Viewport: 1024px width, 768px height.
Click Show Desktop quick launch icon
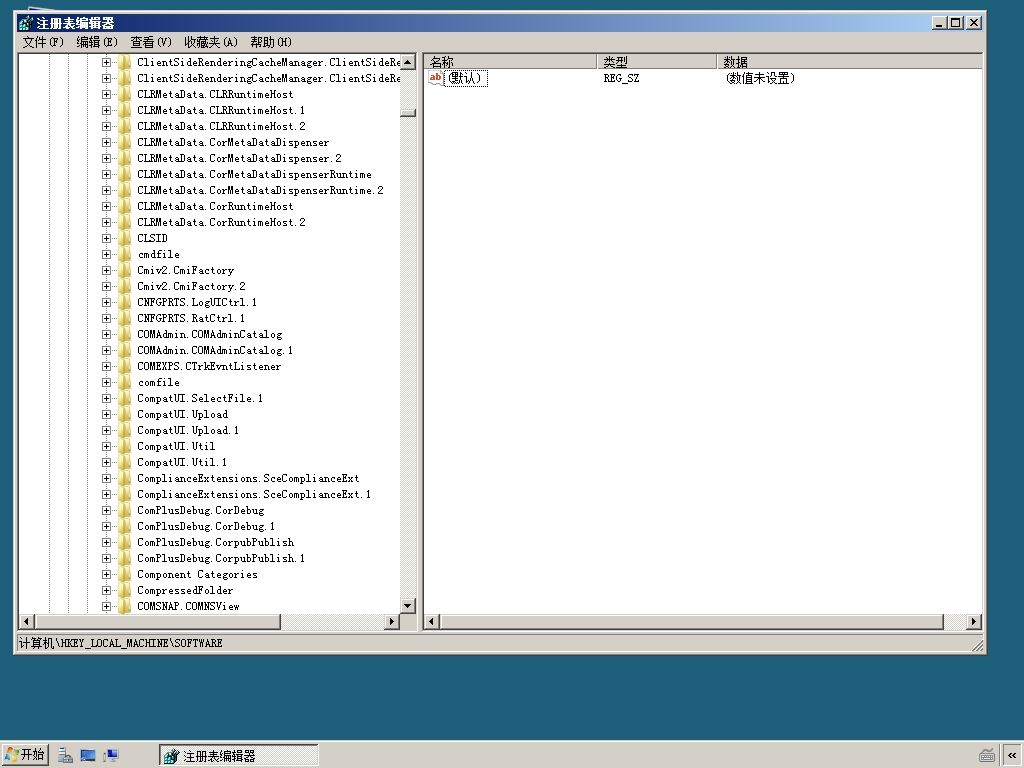88,756
